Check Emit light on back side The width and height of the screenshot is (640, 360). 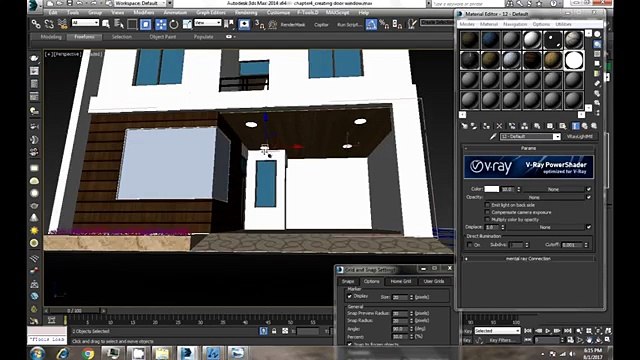coord(487,205)
